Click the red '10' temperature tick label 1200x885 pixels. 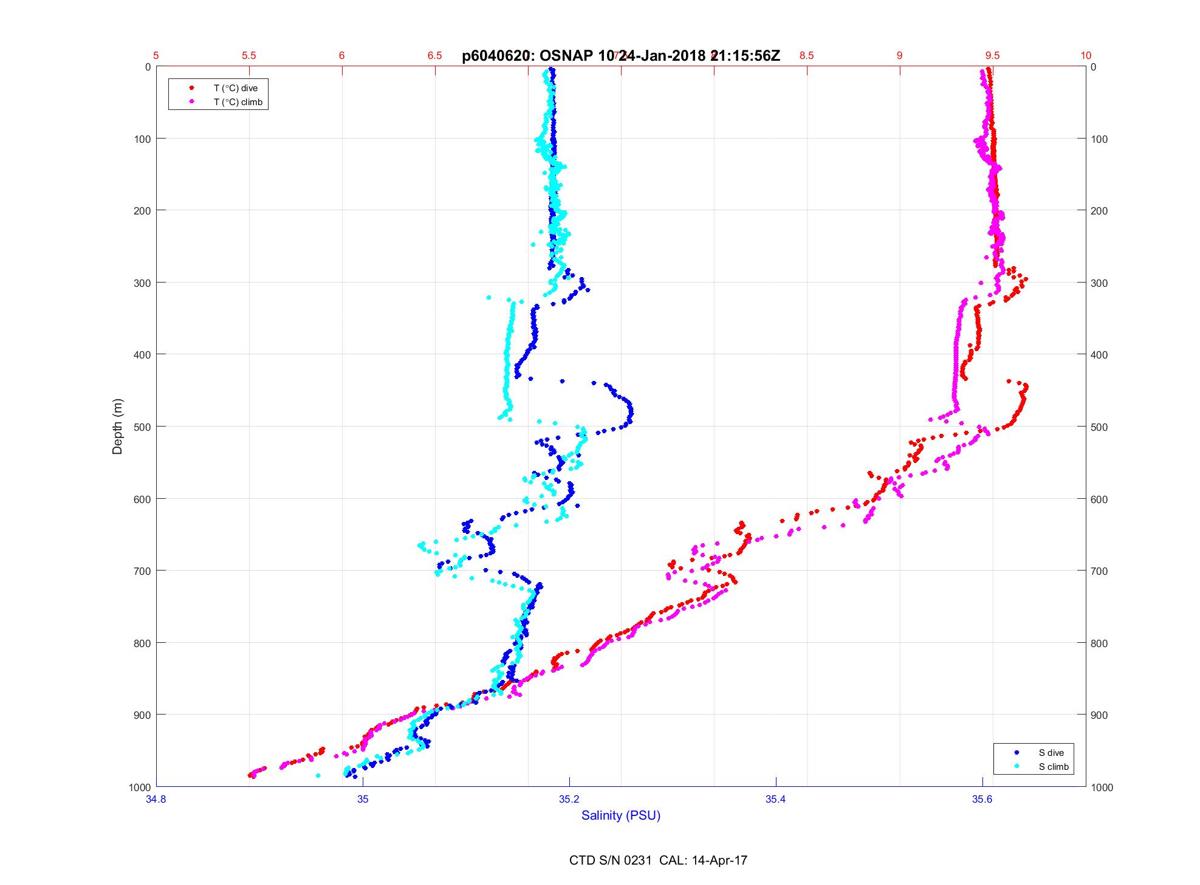[1086, 56]
